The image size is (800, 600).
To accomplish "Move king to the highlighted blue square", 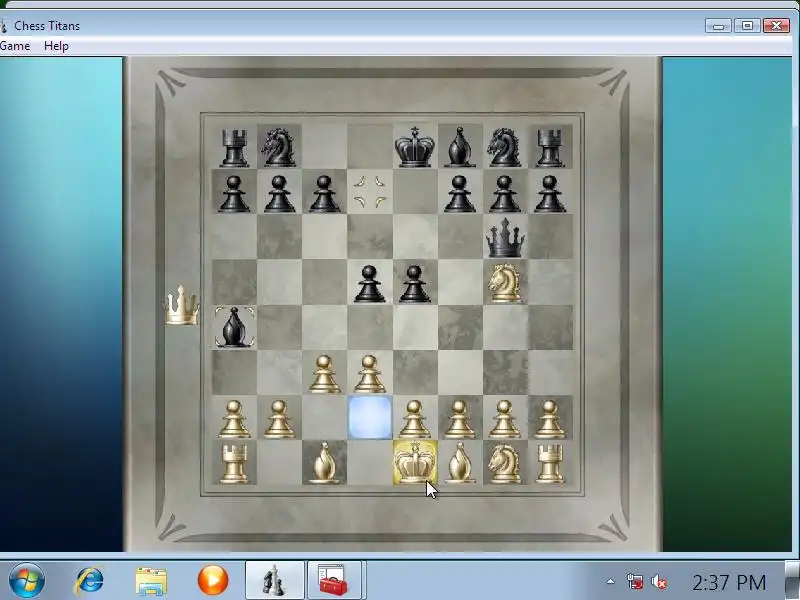I will pyautogui.click(x=370, y=418).
